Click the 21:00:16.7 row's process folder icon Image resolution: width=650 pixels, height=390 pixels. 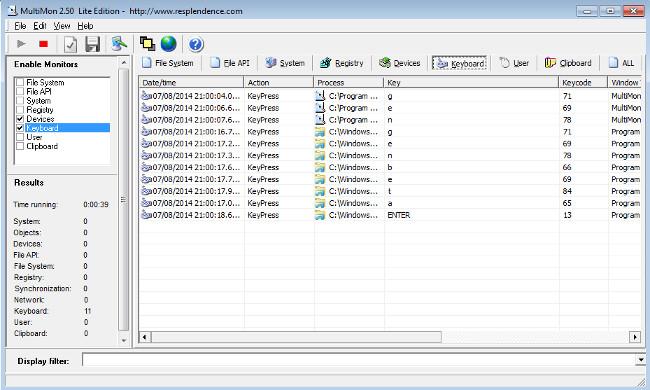coord(320,132)
